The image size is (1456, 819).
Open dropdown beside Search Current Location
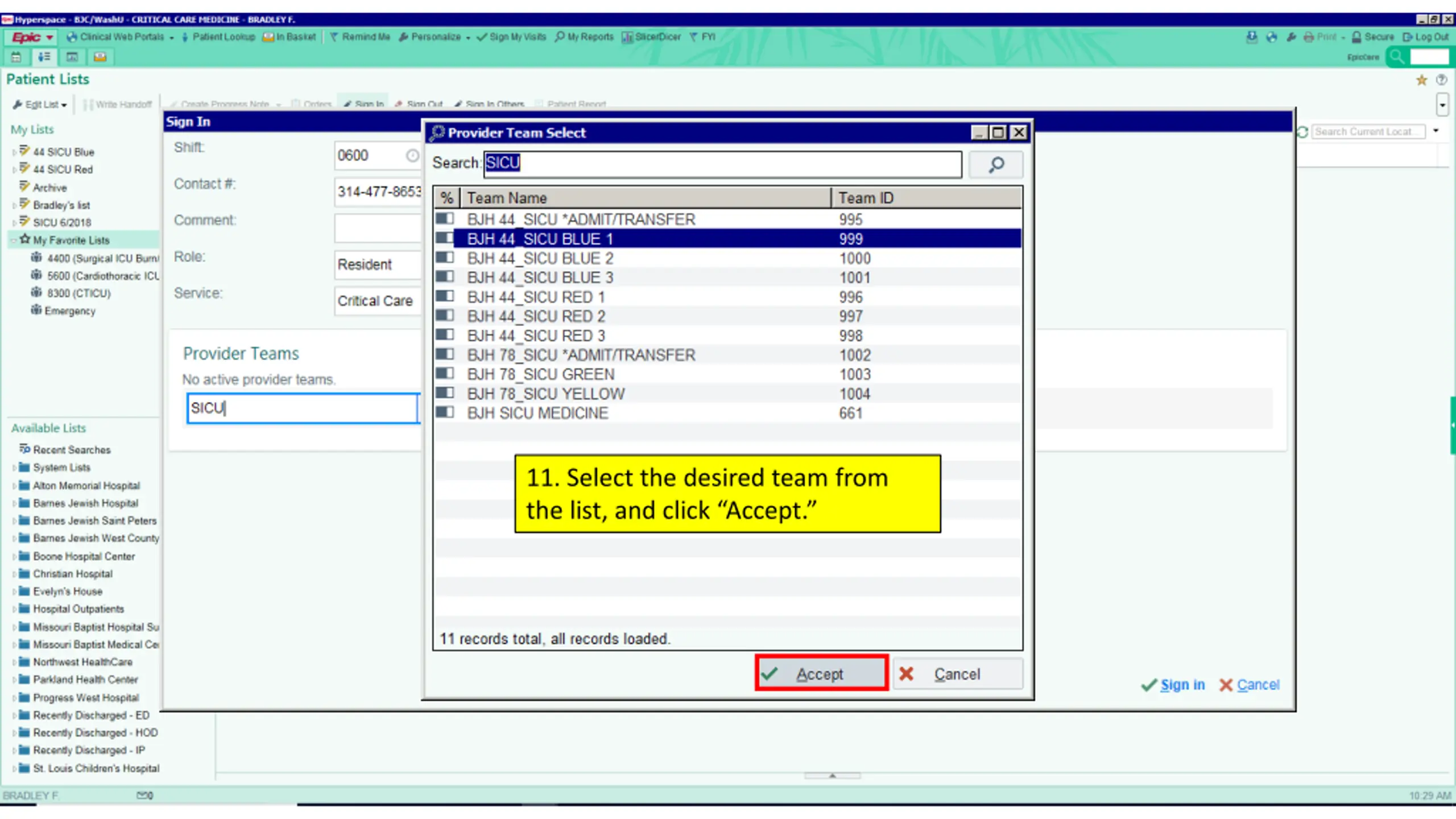tap(1436, 131)
